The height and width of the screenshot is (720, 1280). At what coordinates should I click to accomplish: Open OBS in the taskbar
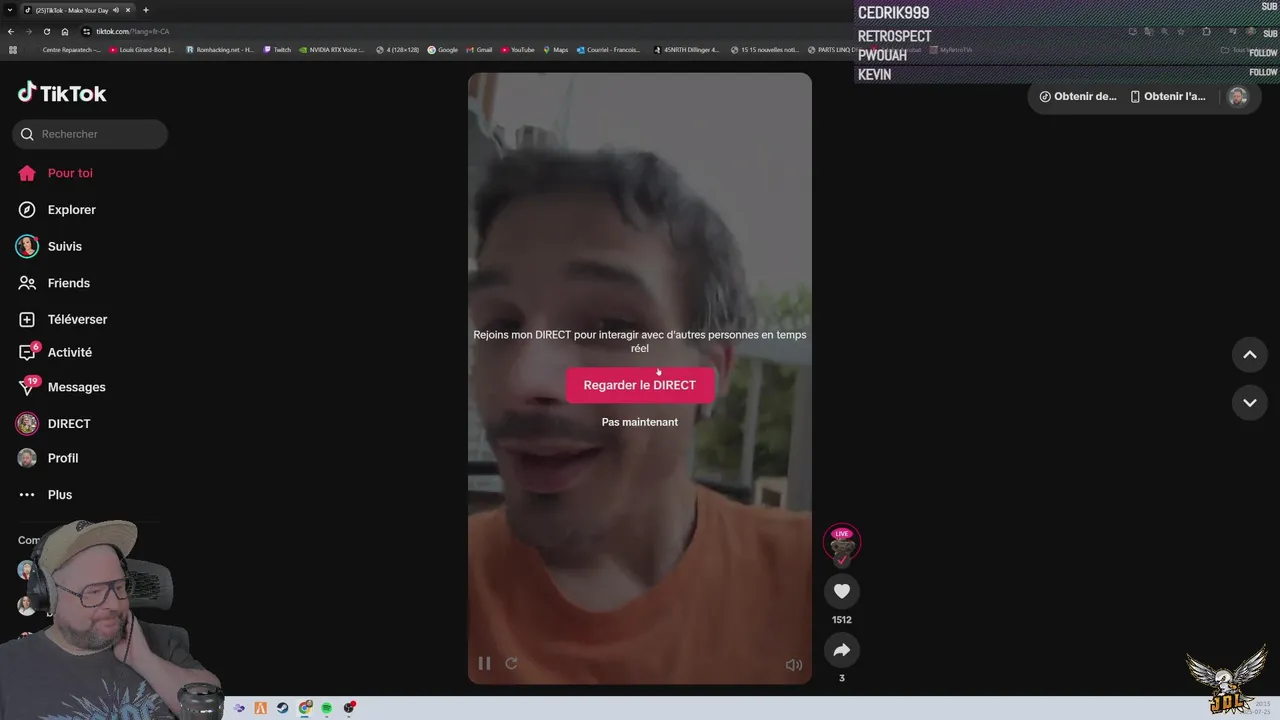coord(349,708)
